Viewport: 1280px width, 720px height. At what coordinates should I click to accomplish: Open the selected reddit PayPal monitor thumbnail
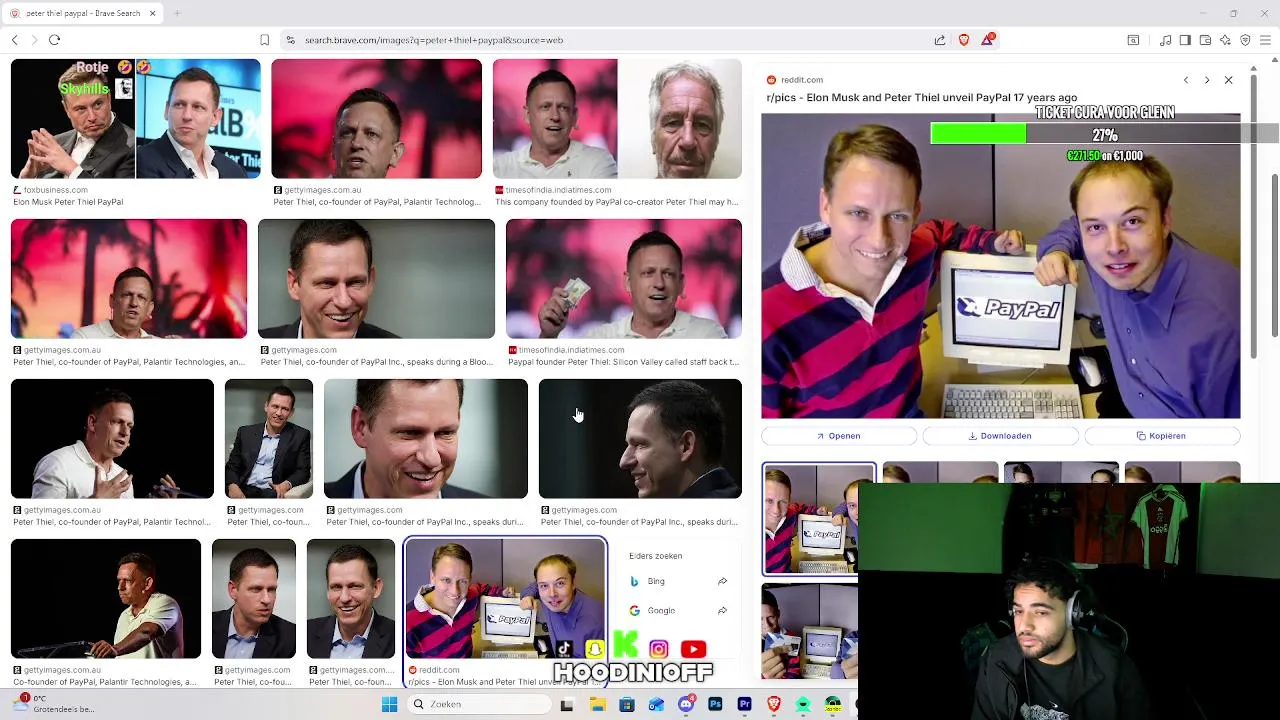505,599
